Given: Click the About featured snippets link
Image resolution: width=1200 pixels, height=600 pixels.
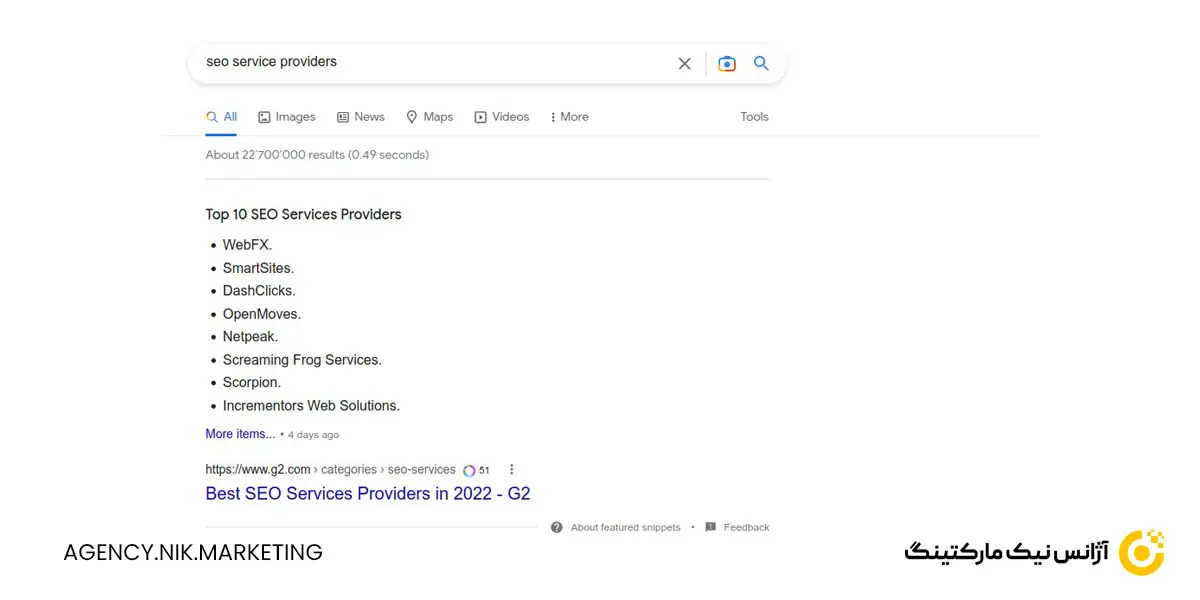Looking at the screenshot, I should 625,527.
